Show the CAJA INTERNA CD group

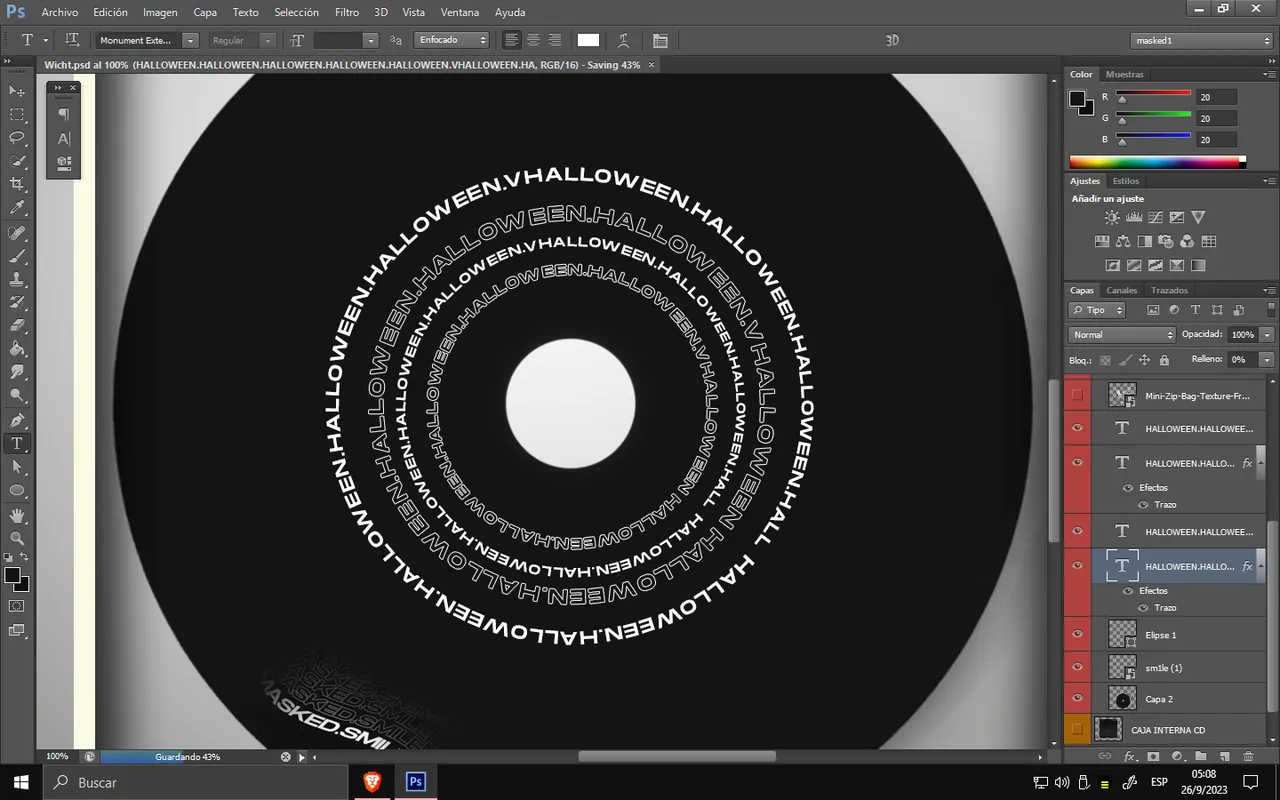(x=1077, y=729)
